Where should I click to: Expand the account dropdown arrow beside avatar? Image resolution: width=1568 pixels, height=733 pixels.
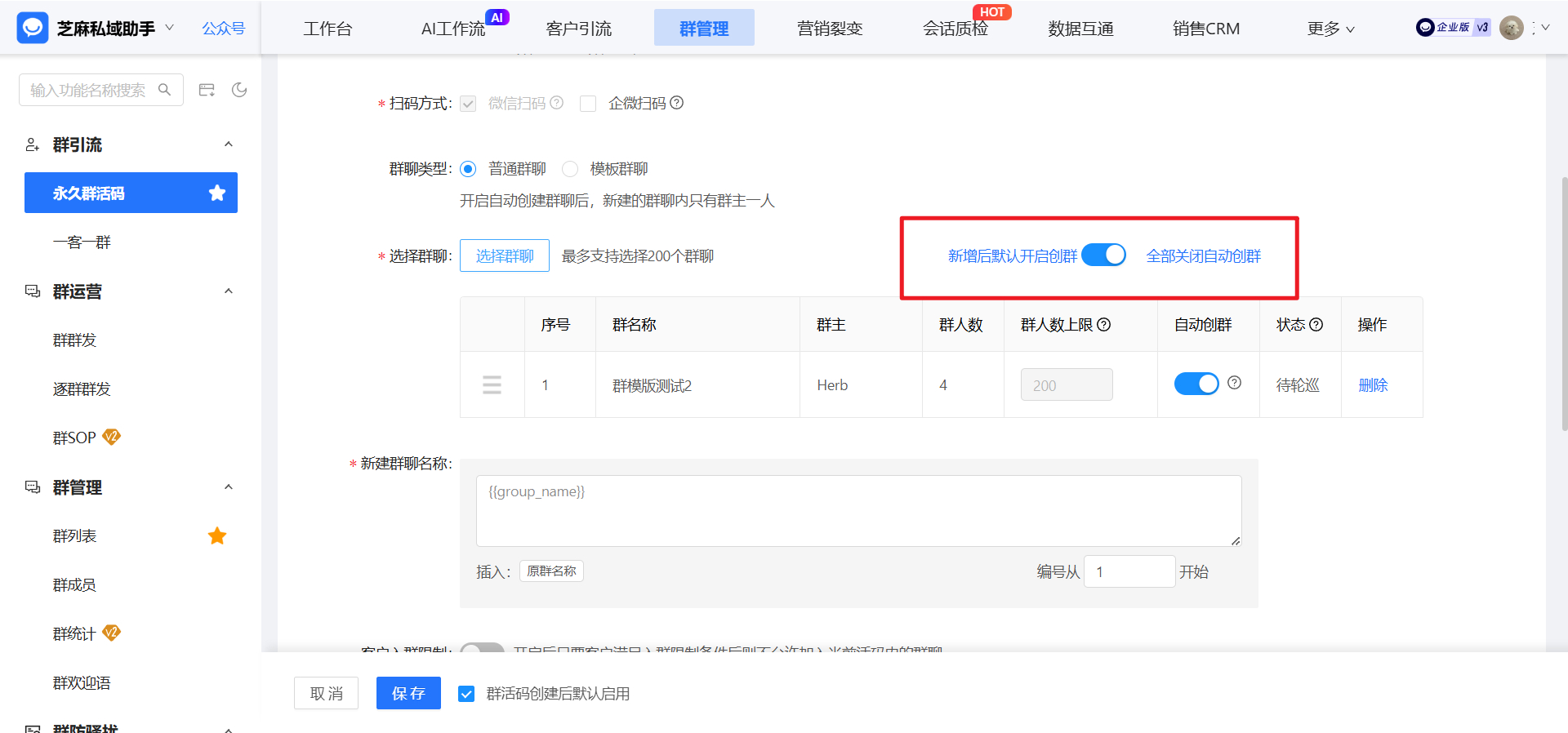coord(1545,28)
